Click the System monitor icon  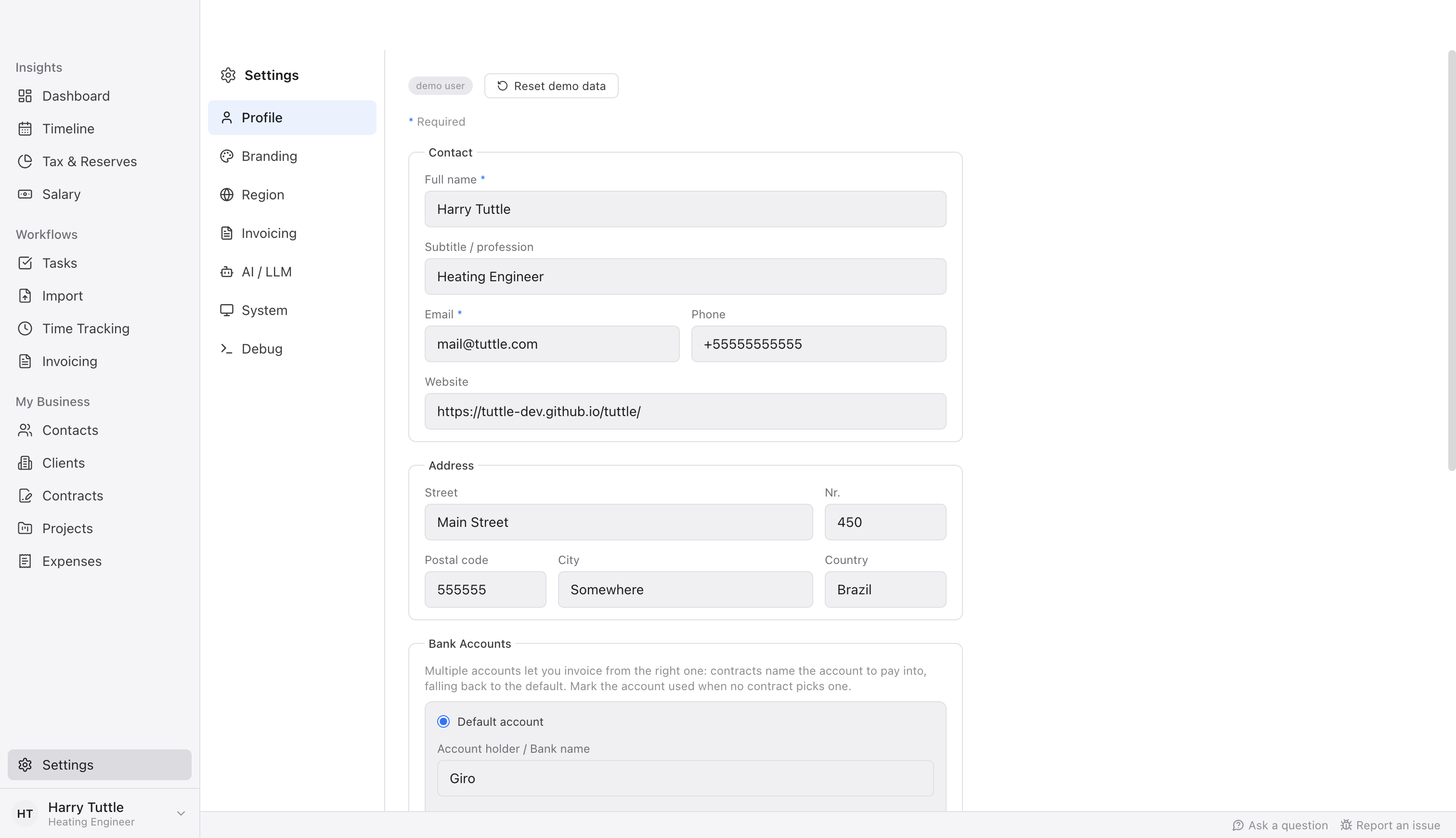(227, 310)
